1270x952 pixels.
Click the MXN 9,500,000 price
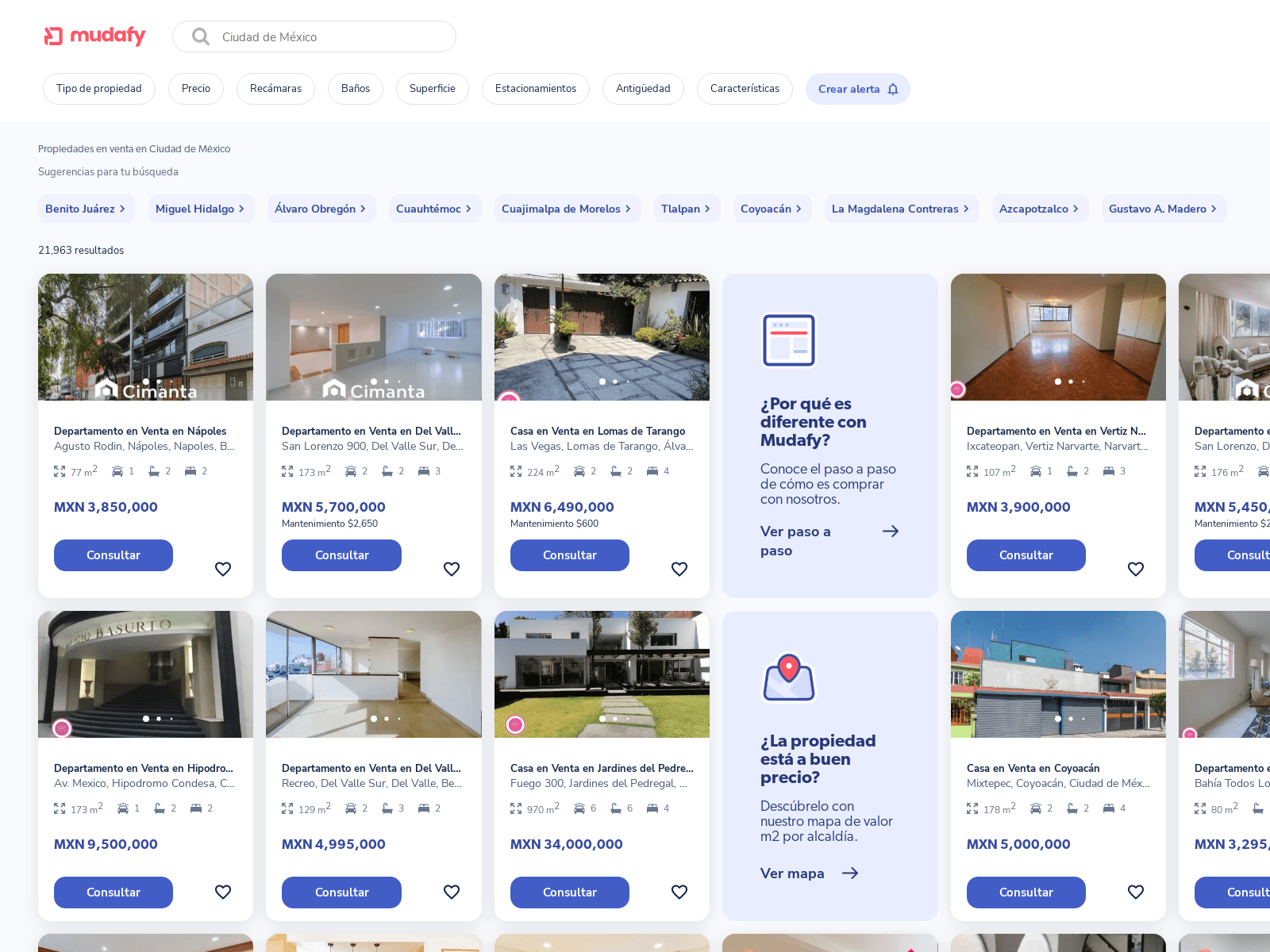(x=106, y=844)
